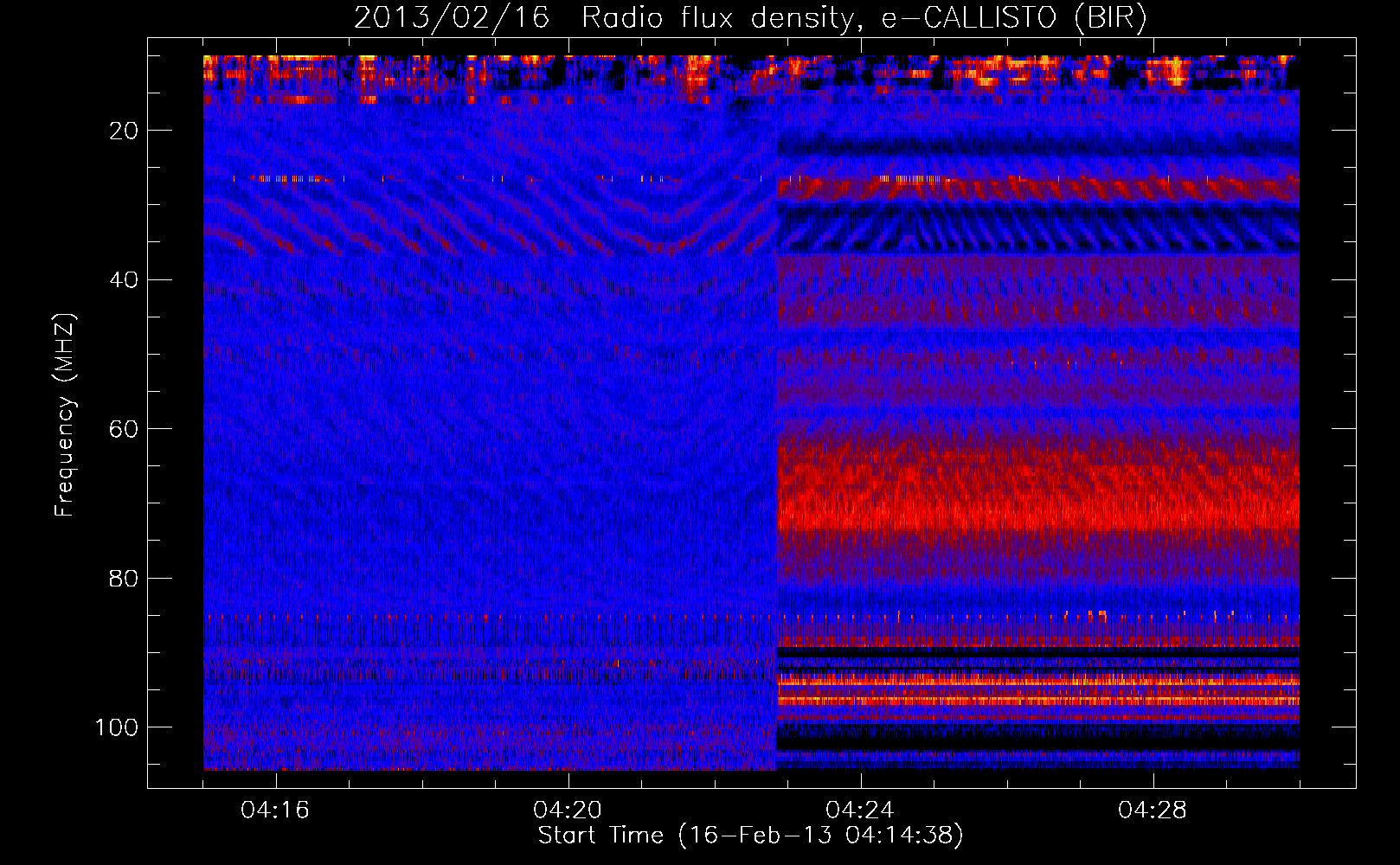Click the 60 MHz frequency tick label
The width and height of the screenshot is (1400, 865).
[x=125, y=429]
